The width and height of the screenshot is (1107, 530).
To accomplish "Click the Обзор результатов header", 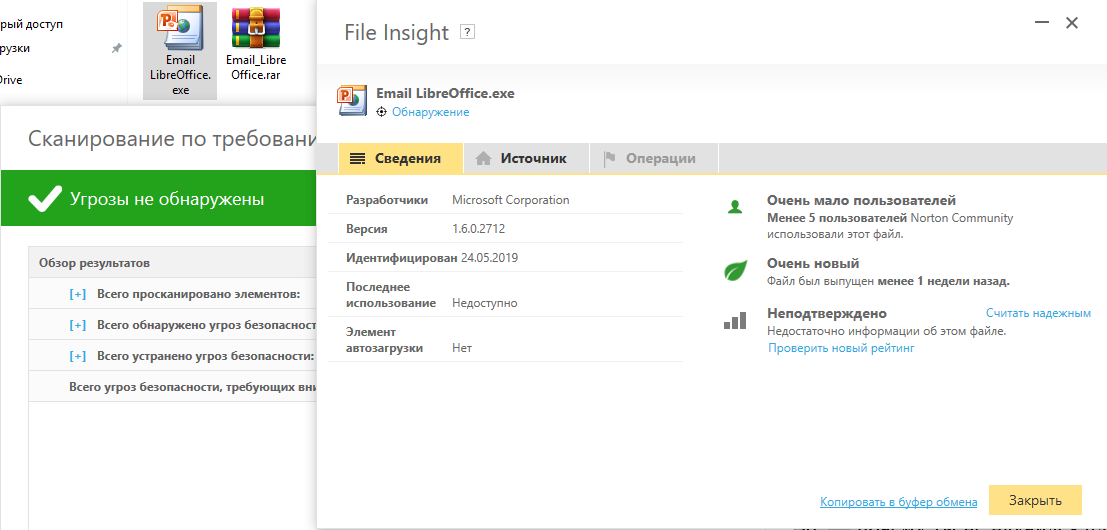I will click(x=95, y=263).
